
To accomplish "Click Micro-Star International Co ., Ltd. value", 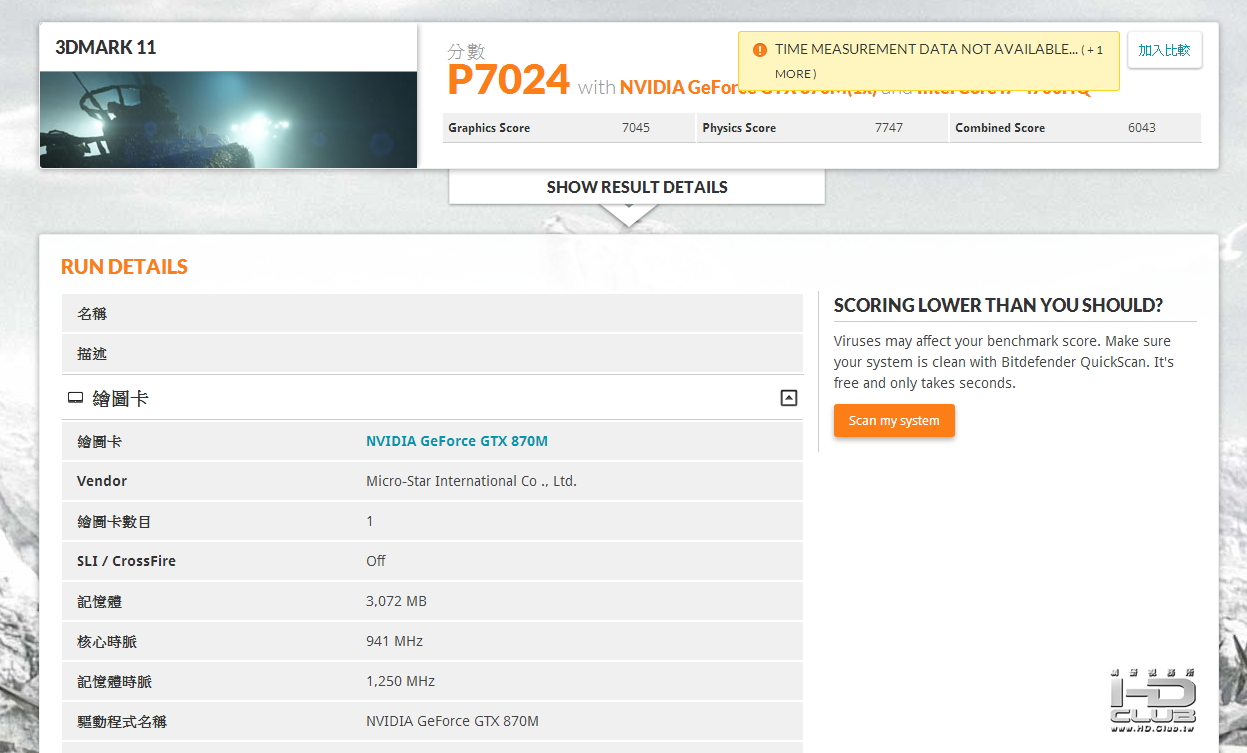I will click(x=471, y=481).
